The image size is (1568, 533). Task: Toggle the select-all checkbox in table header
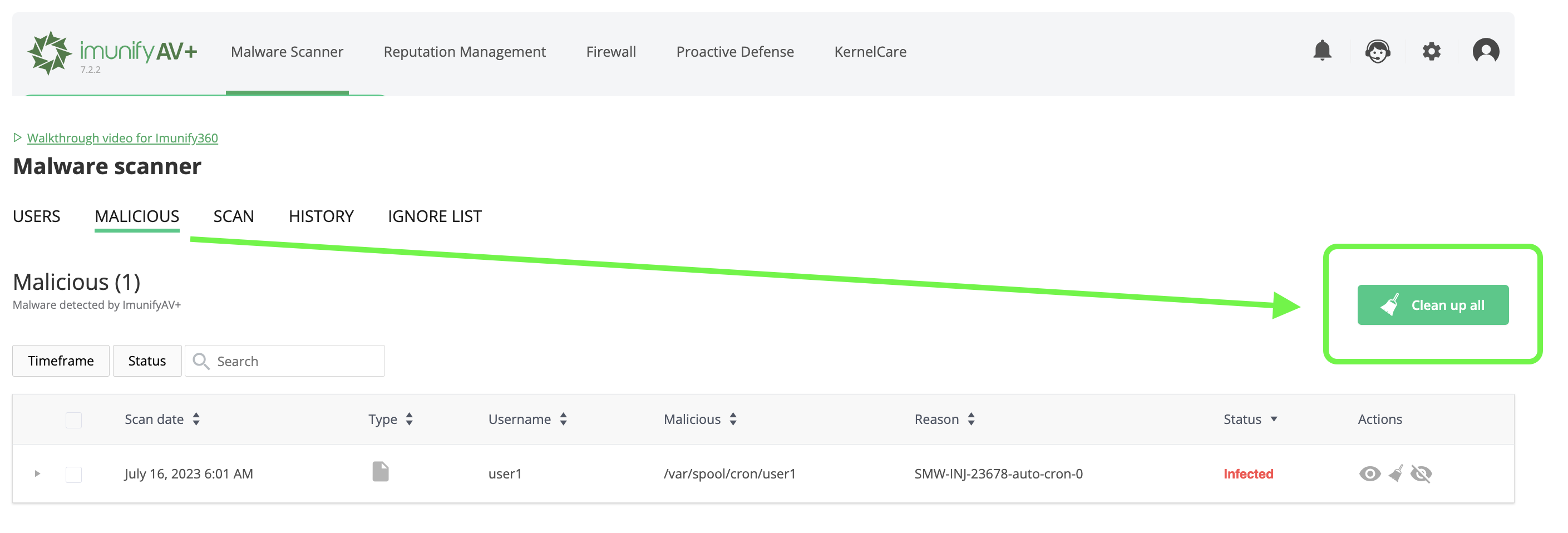[x=73, y=420]
